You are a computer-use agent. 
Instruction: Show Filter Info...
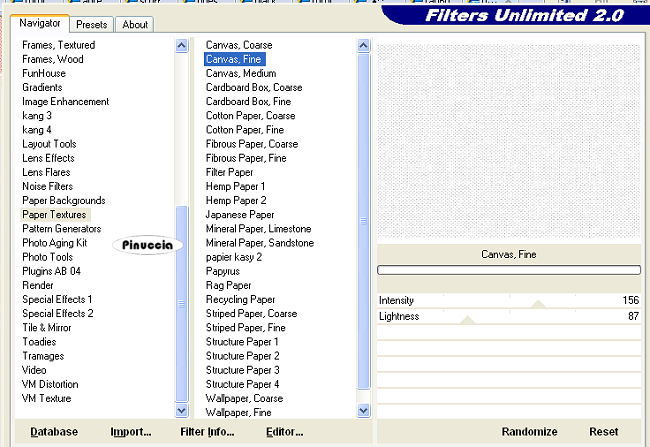[x=207, y=432]
